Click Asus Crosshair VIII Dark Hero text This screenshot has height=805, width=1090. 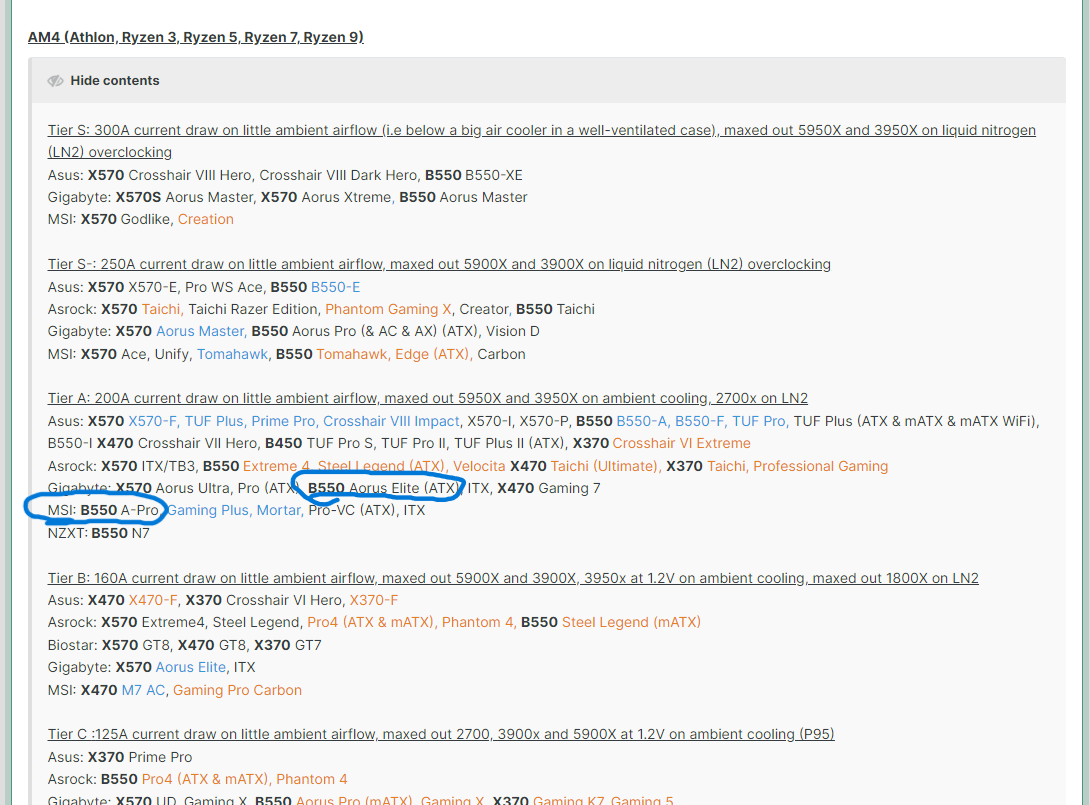pos(339,175)
